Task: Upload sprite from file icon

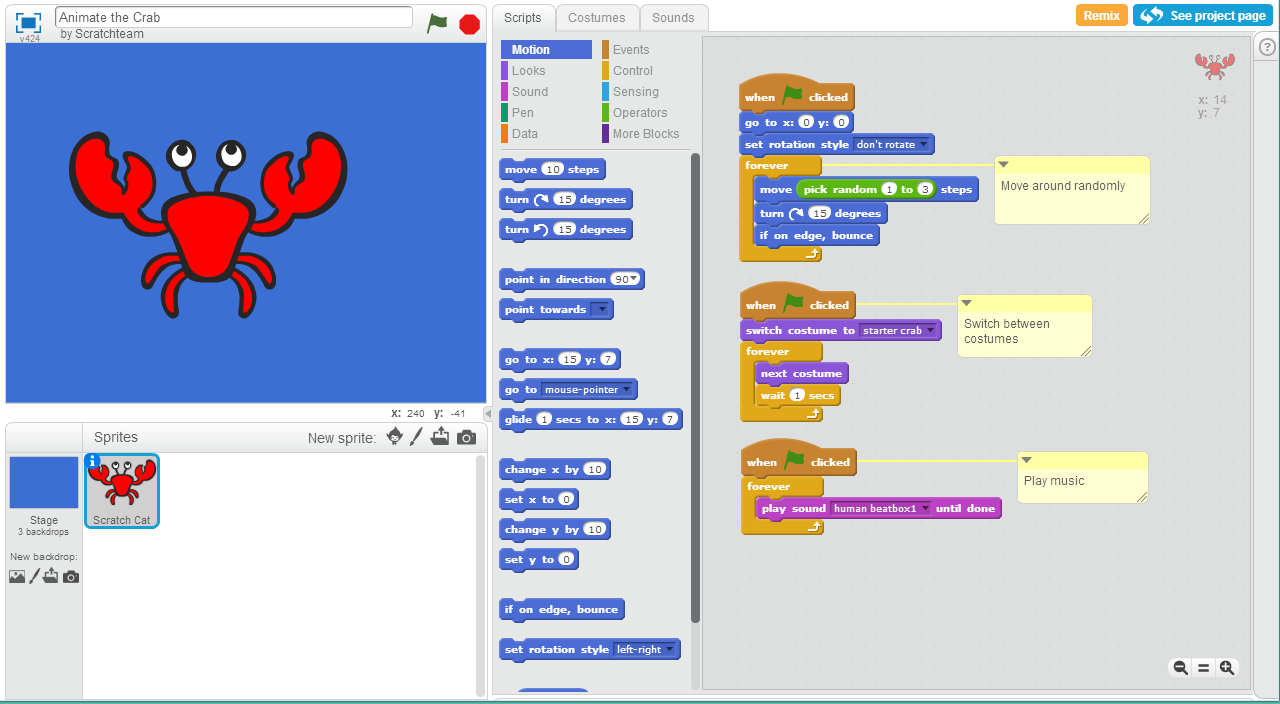Action: (x=440, y=437)
